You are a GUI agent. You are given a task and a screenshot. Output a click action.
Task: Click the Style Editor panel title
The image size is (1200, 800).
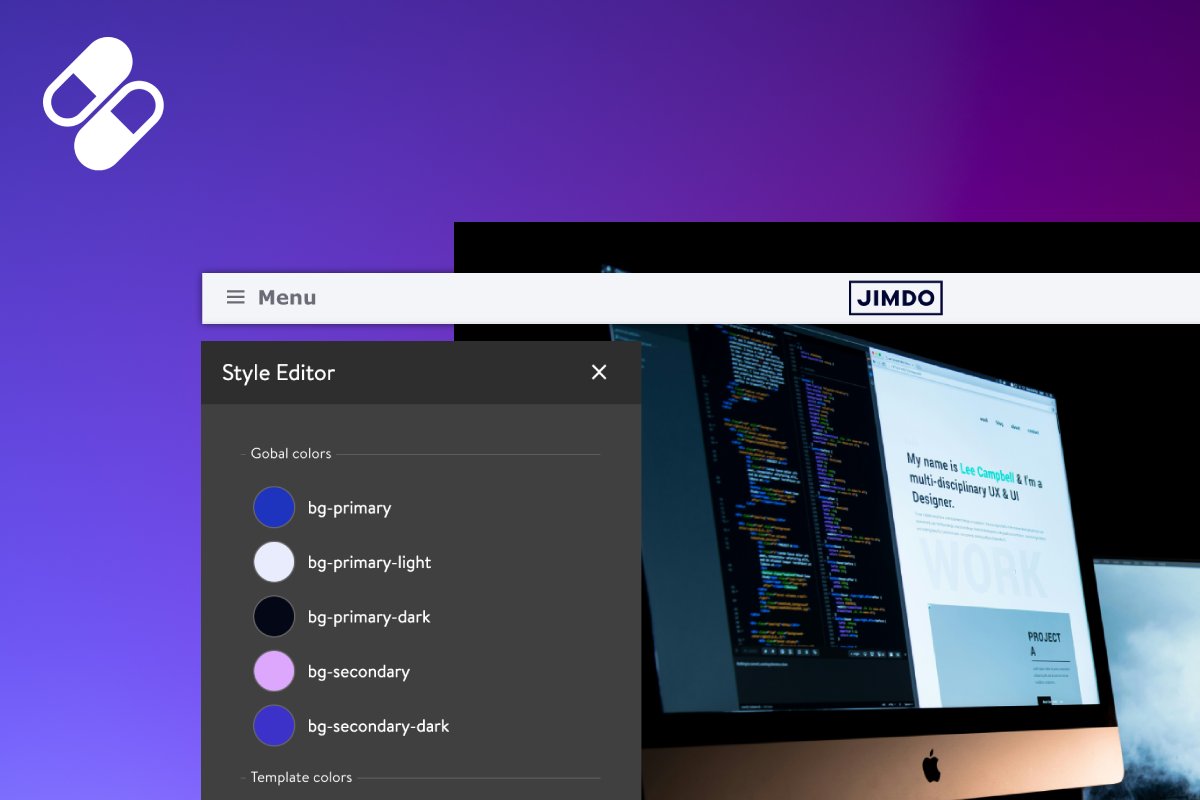[278, 372]
